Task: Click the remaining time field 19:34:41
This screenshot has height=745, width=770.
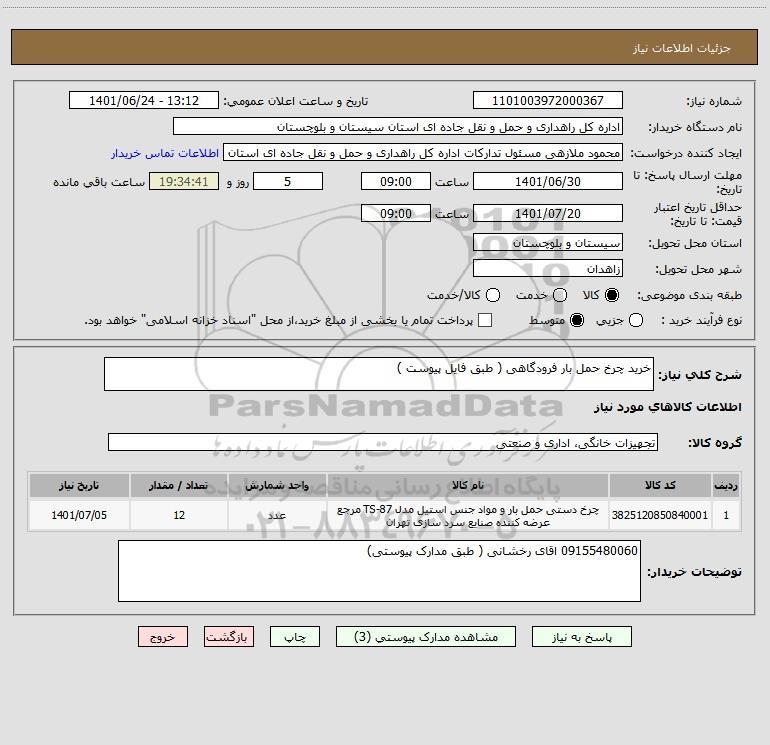Action: point(184,181)
